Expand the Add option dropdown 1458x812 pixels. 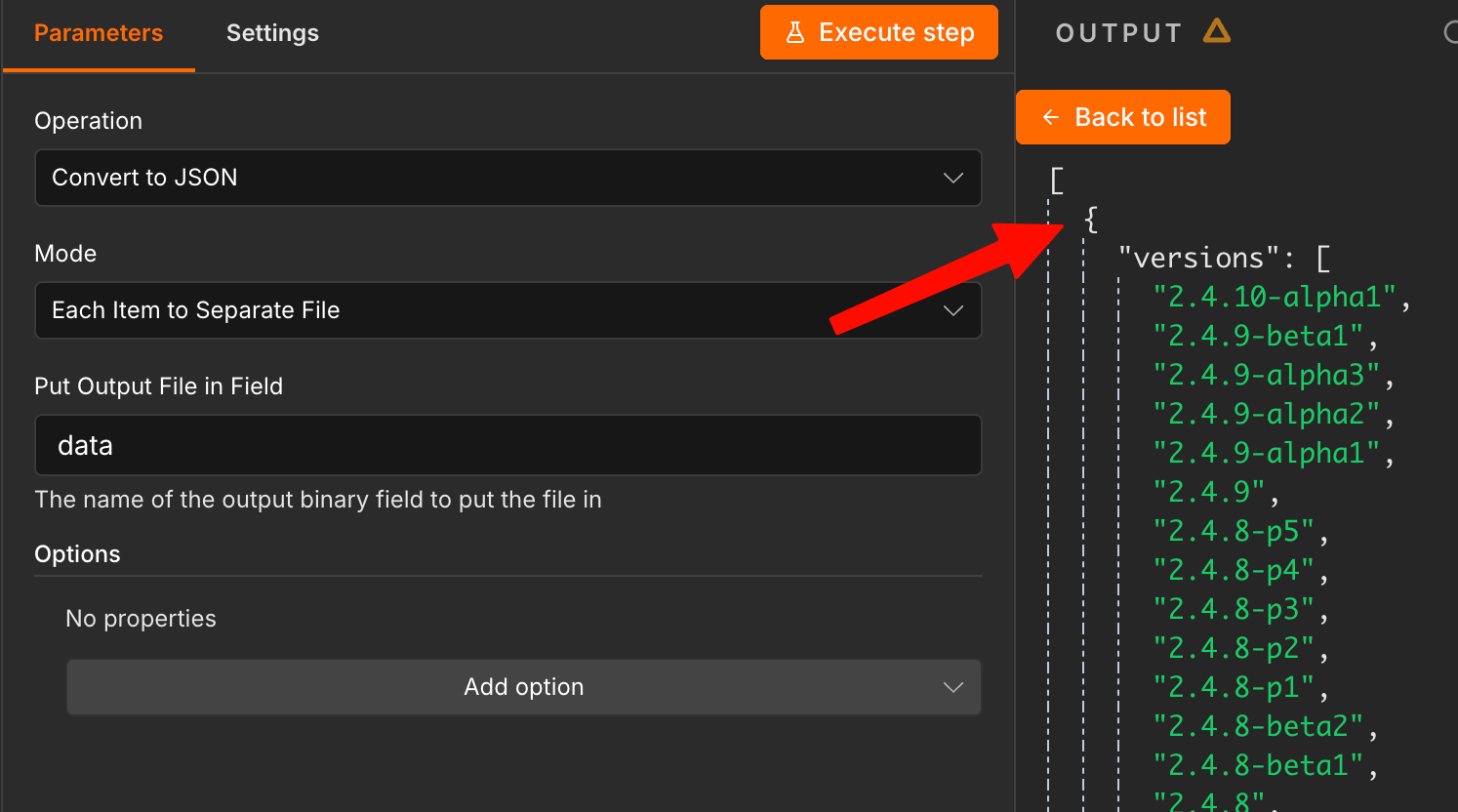(524, 687)
